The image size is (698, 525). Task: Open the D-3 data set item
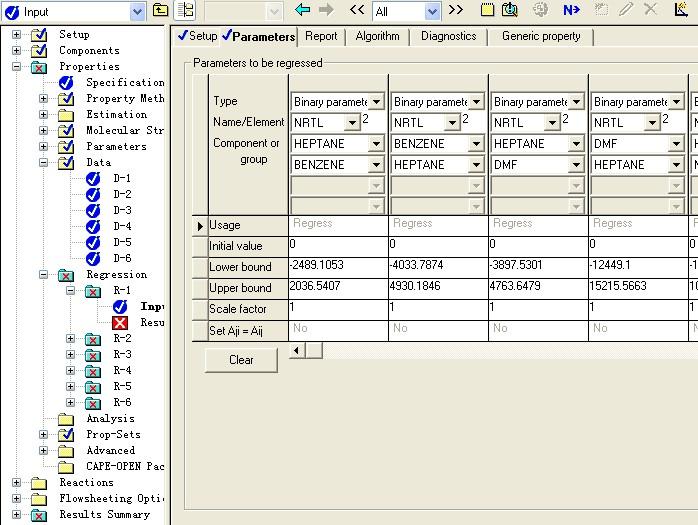[x=121, y=210]
